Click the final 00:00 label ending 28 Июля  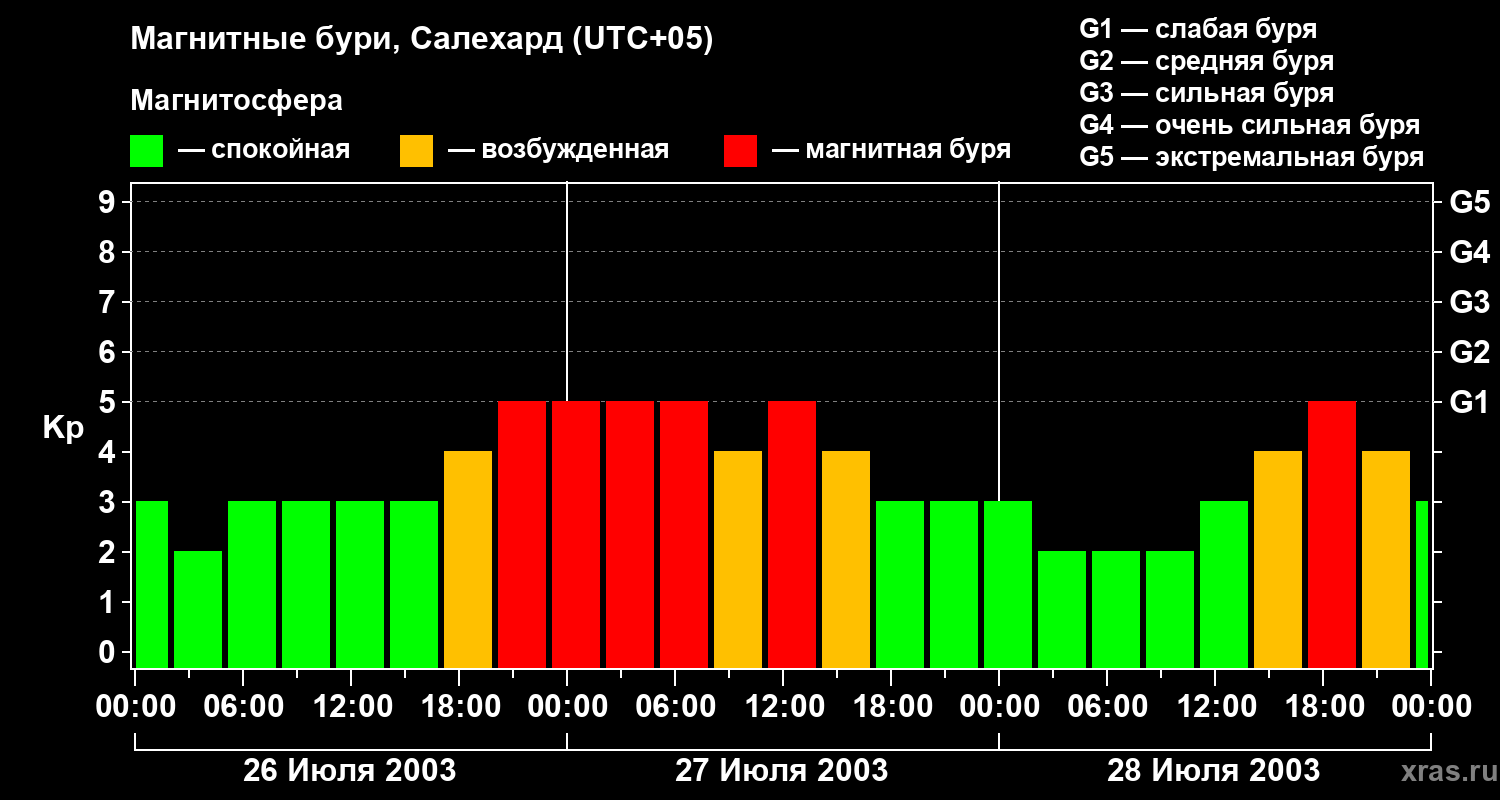(x=1431, y=707)
